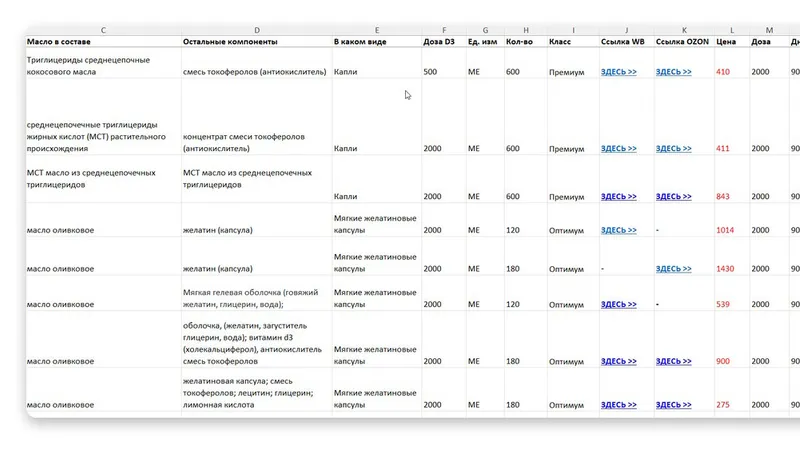Select 'Оптимум' cell in the 1430 price row

[x=573, y=256]
